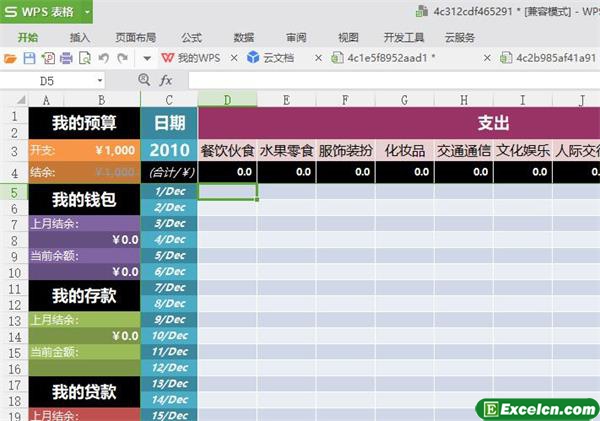
Task: Open Print Preview from the toolbar
Action: point(84,58)
